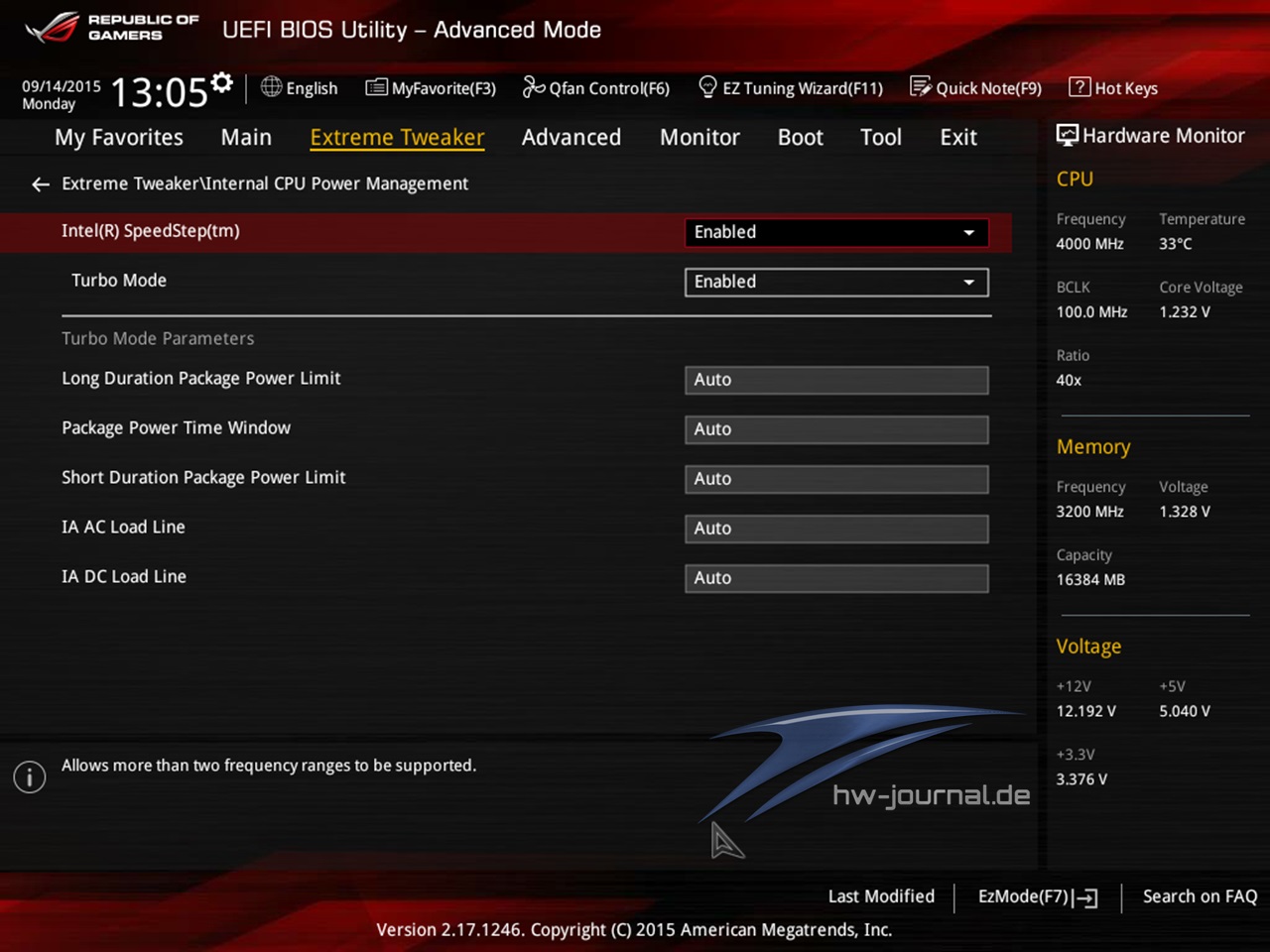Viewport: 1270px width, 952px height.
Task: Go to the Boot tab
Action: pos(801,137)
